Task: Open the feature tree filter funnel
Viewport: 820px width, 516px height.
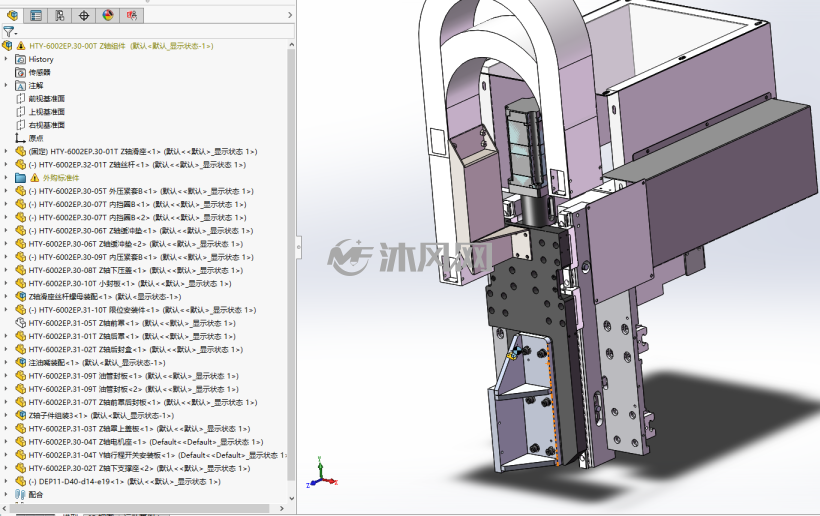Action: [9, 32]
